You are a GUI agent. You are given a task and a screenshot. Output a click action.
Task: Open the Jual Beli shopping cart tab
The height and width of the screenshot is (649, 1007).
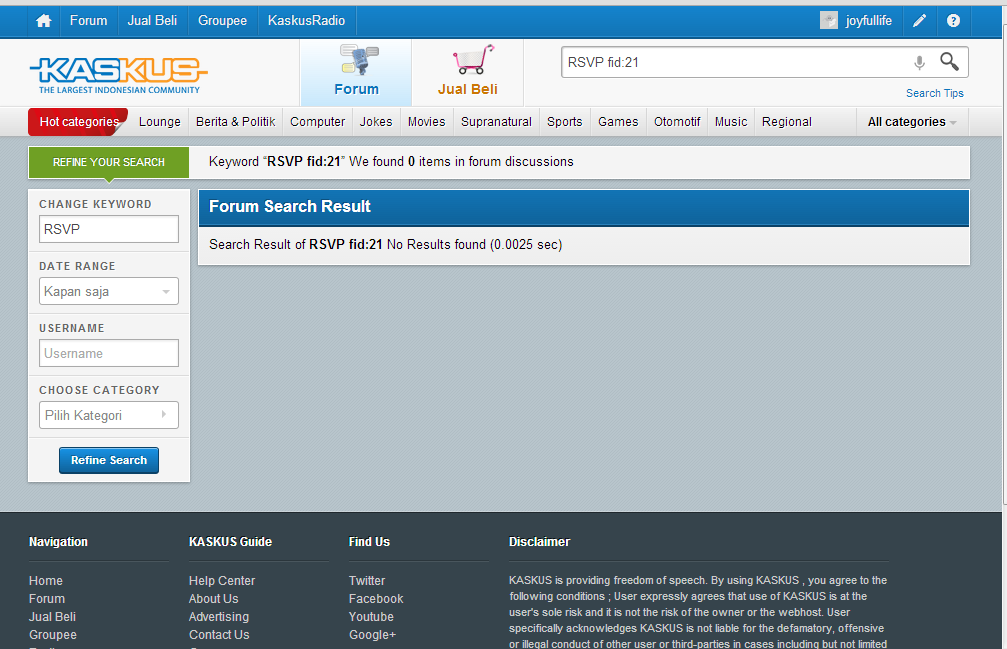click(468, 72)
